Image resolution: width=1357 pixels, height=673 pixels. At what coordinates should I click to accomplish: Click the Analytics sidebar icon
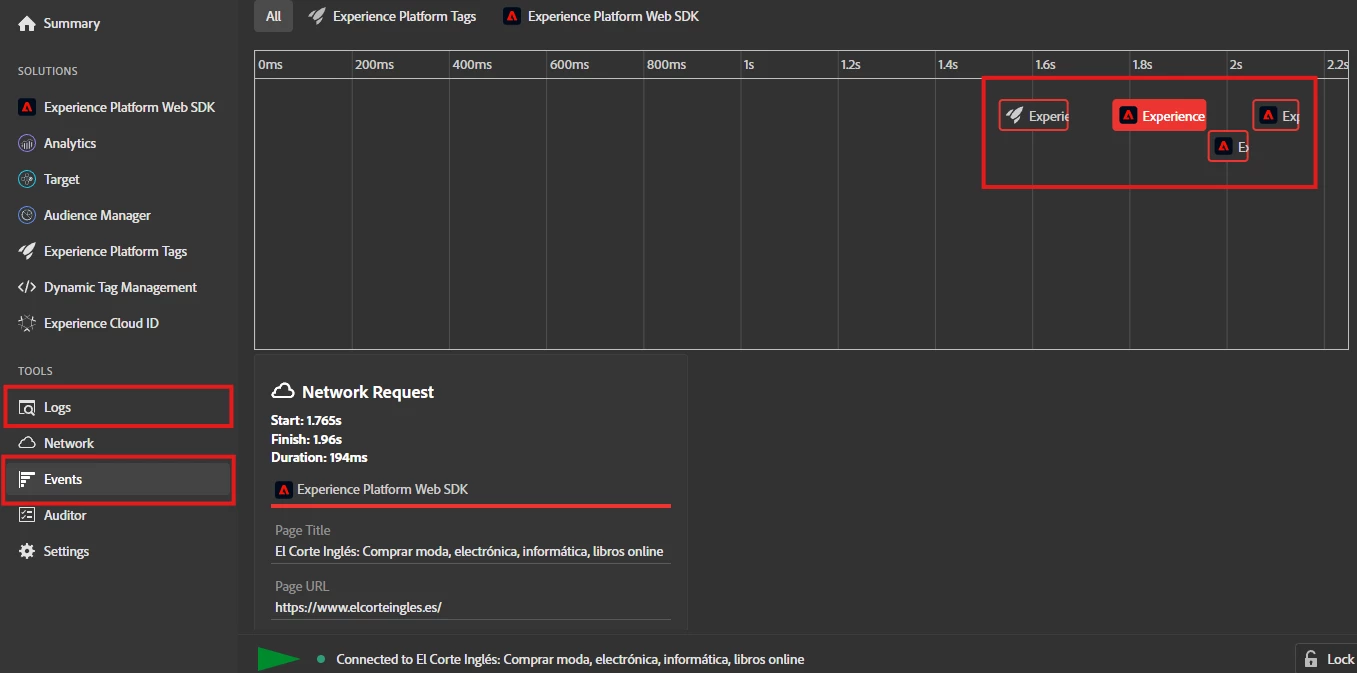tap(27, 143)
